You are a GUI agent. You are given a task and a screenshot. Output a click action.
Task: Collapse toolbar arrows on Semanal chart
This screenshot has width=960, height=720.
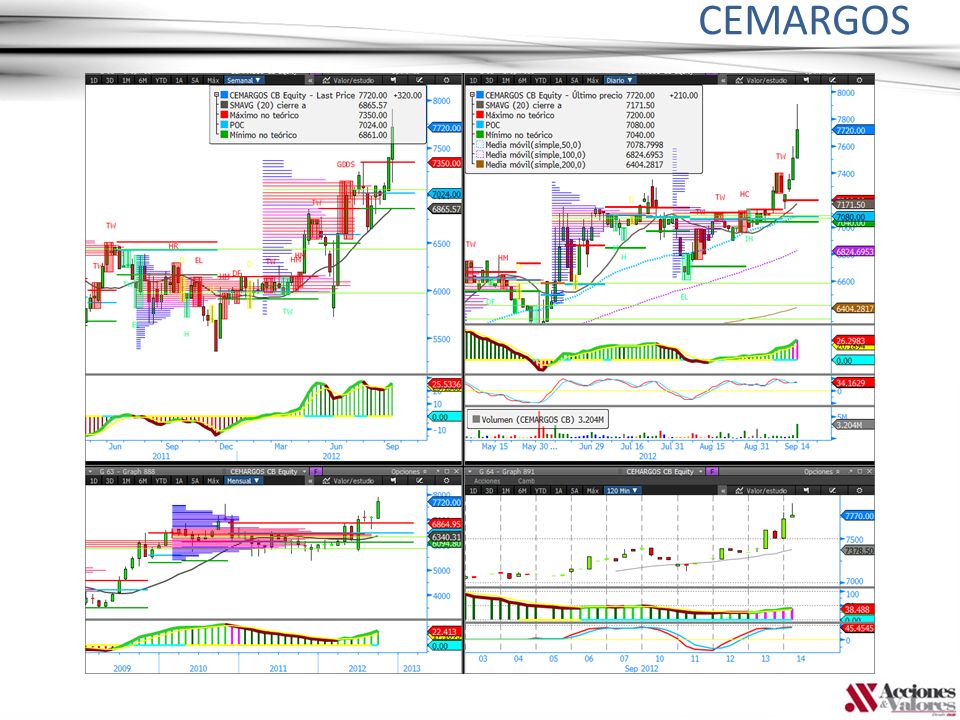(x=310, y=80)
